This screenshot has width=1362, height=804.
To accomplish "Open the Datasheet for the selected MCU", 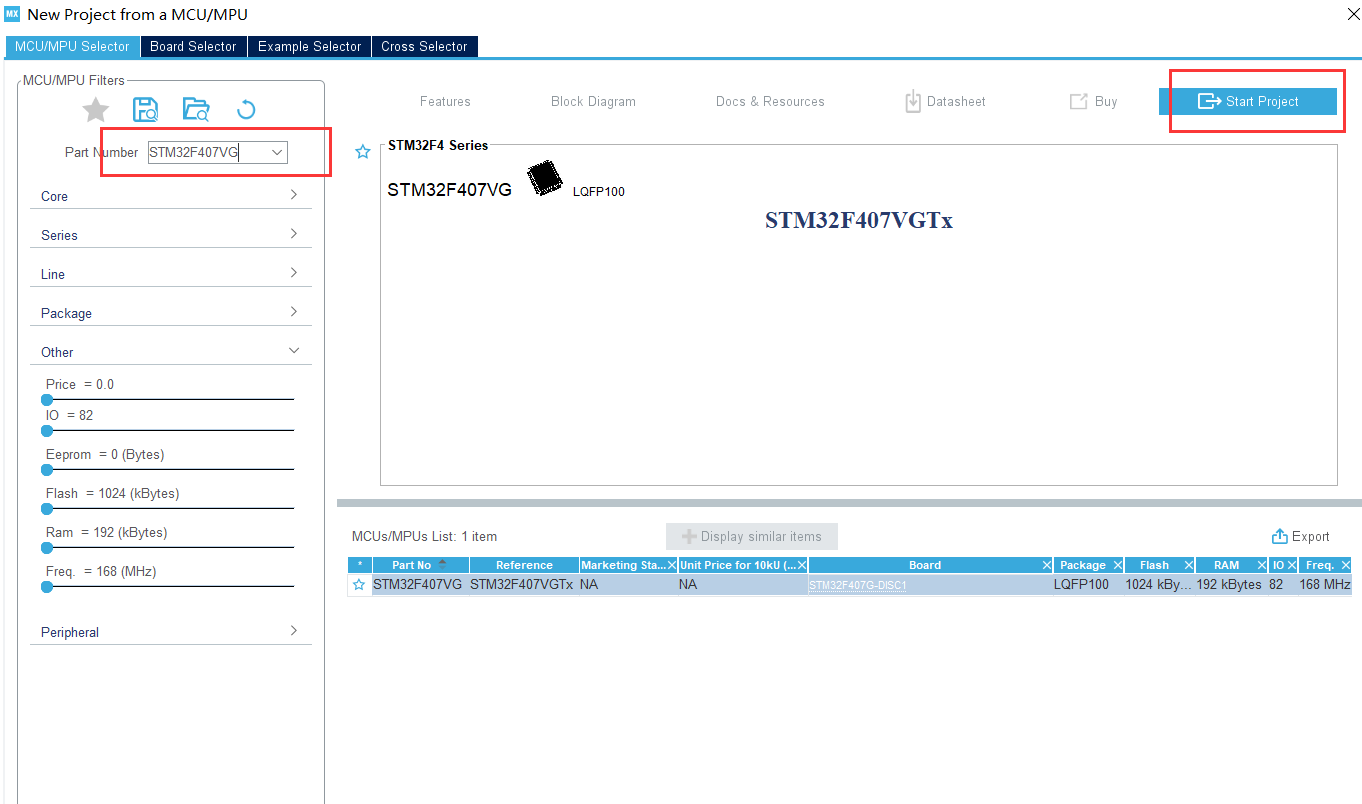I will tap(944, 101).
